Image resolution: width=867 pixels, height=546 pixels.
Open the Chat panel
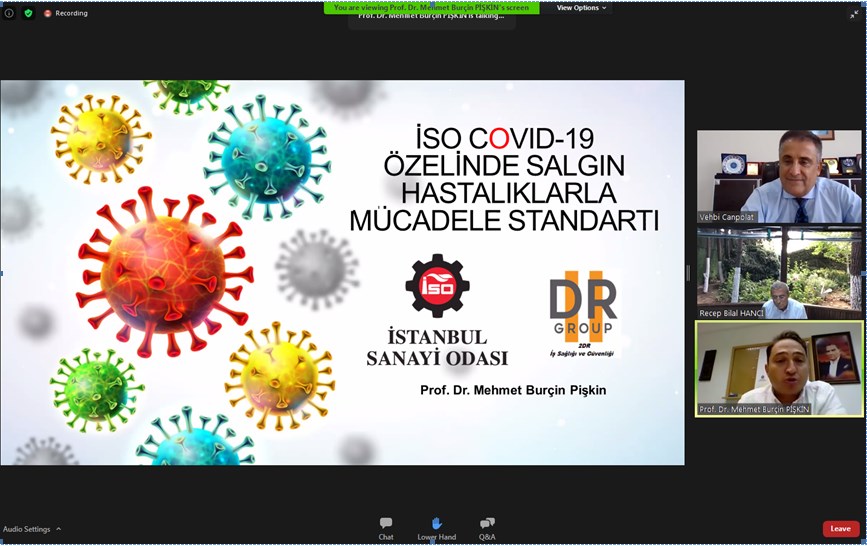click(386, 528)
